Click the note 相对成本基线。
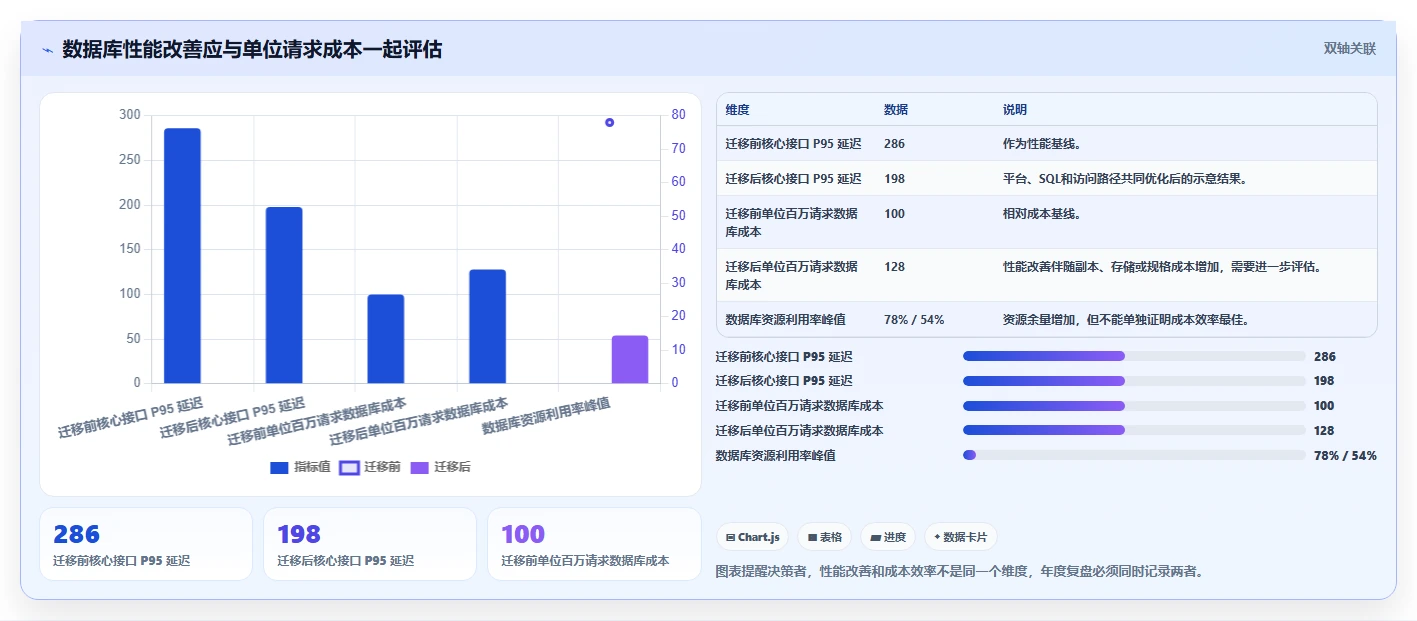The height and width of the screenshot is (621, 1417). tap(1042, 214)
